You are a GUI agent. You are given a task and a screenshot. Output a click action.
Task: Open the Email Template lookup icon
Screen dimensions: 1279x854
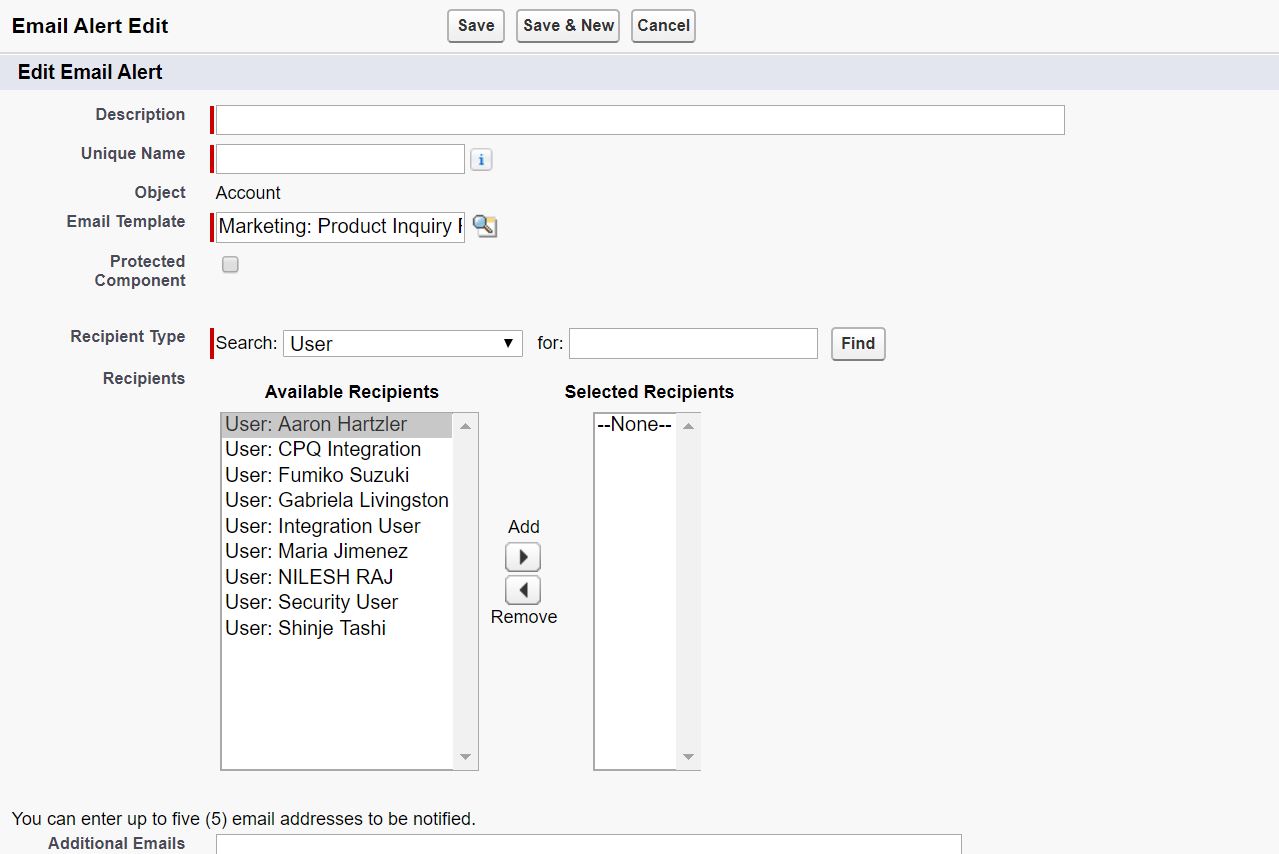click(x=485, y=226)
